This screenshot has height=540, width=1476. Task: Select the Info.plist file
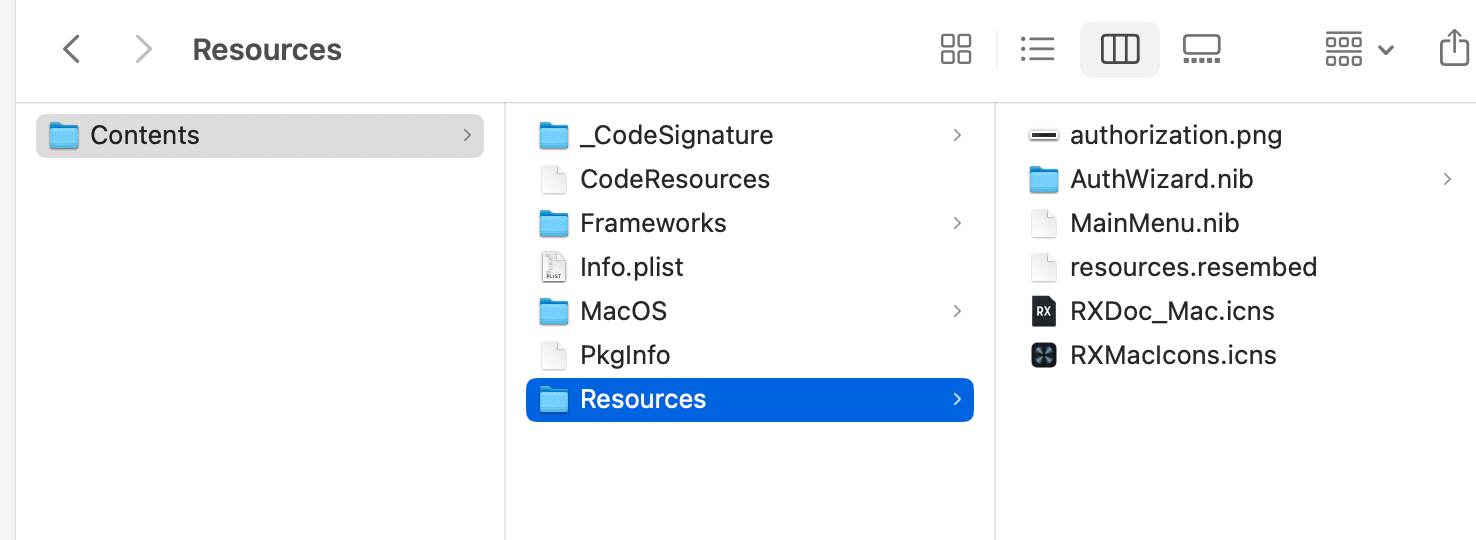(x=631, y=267)
